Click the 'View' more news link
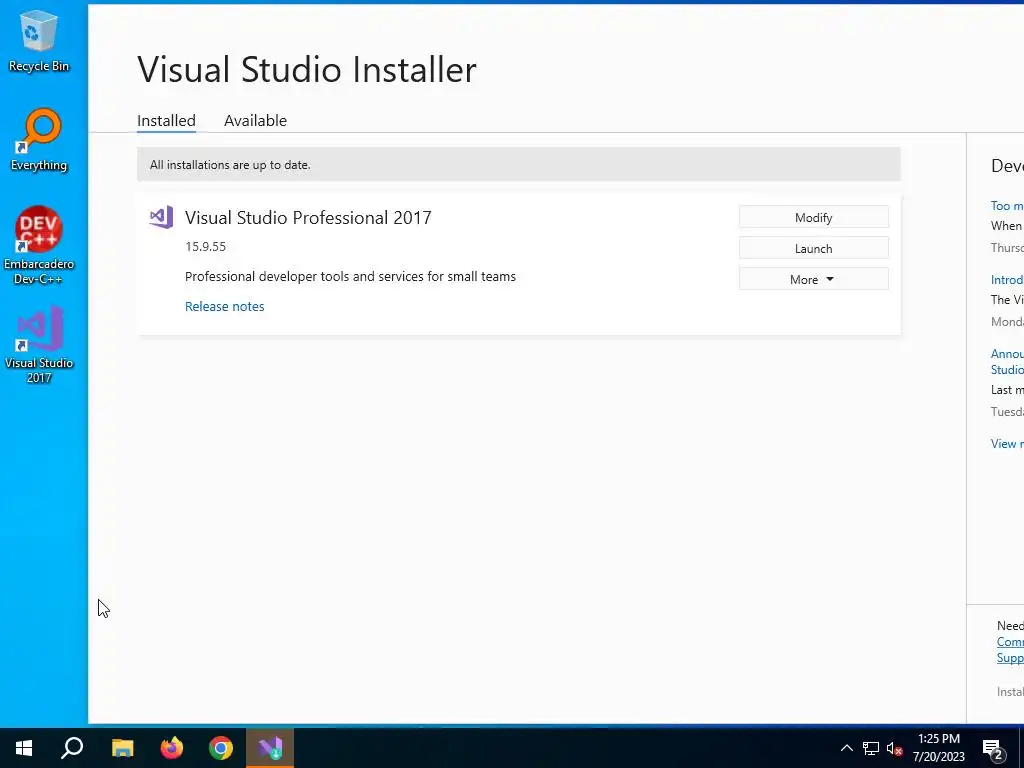 tap(1007, 443)
